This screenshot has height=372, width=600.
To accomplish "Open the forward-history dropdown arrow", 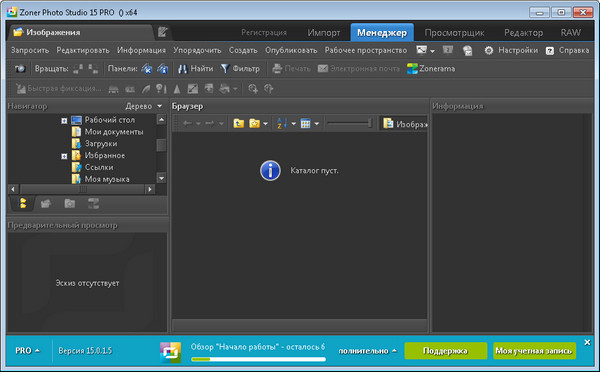I will 221,124.
